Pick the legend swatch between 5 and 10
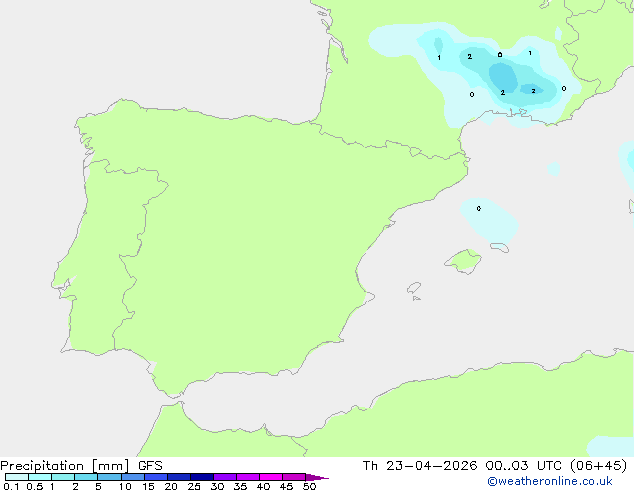The image size is (634, 490). click(x=110, y=477)
